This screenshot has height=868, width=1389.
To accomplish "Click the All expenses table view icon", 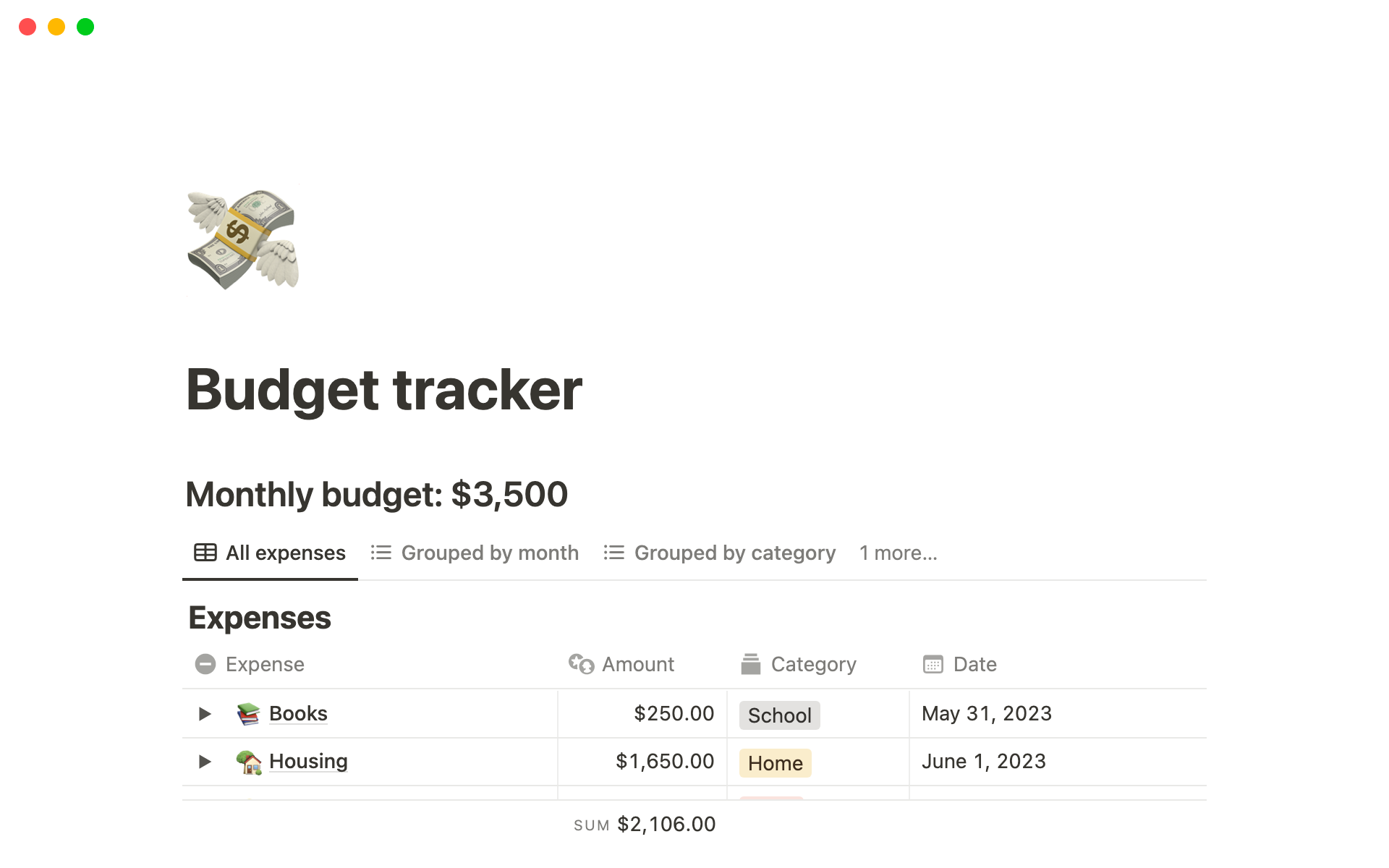I will [203, 553].
